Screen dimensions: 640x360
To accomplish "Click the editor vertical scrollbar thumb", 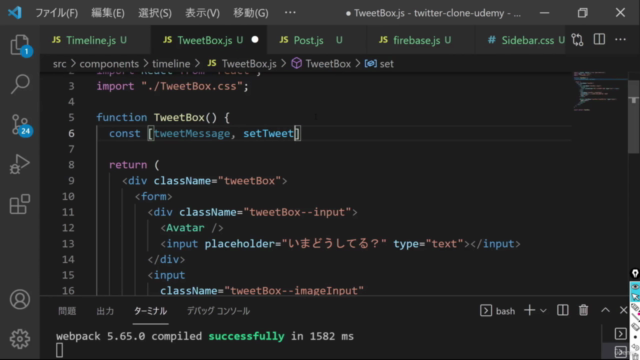I will pos(633,117).
